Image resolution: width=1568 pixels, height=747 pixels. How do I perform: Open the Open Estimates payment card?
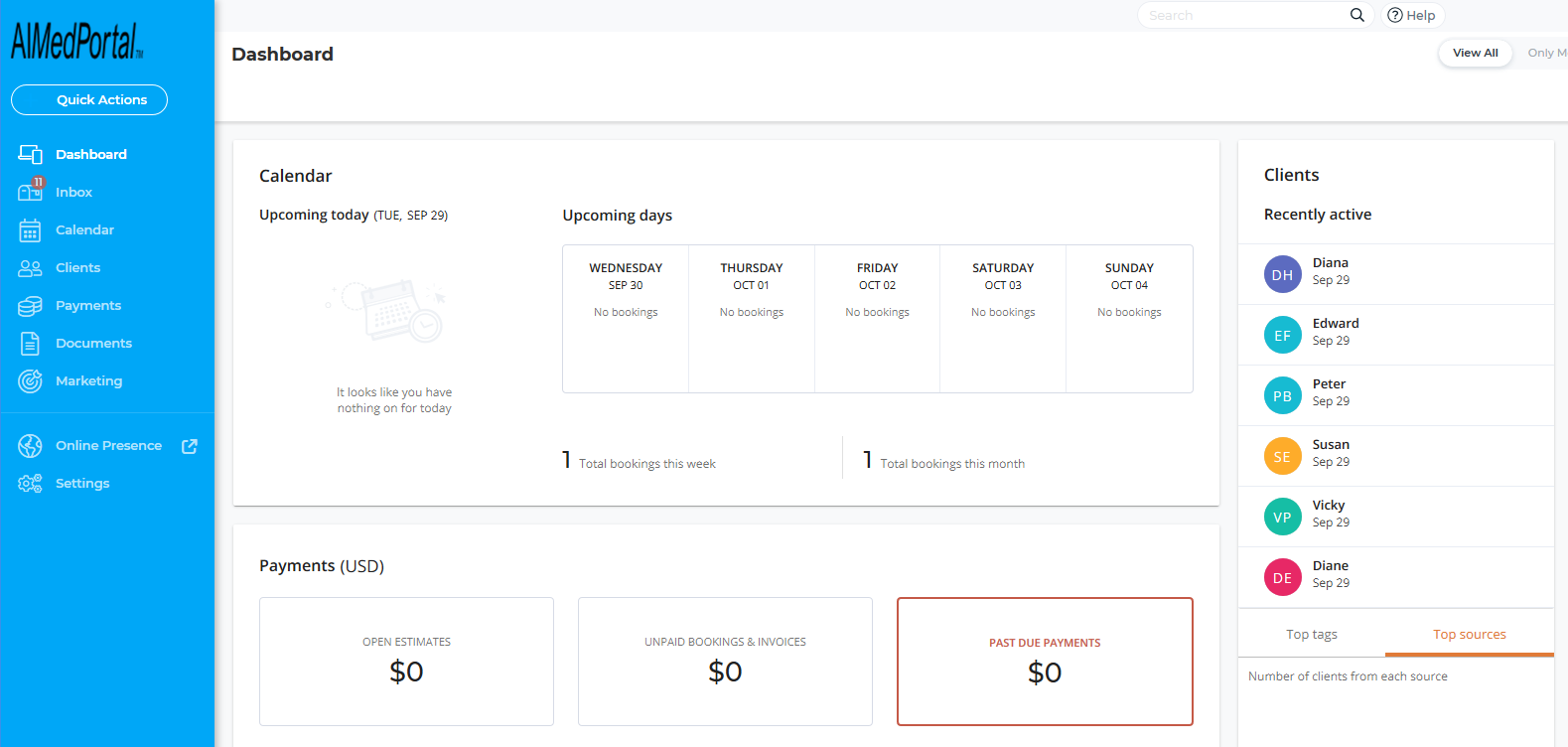[406, 662]
